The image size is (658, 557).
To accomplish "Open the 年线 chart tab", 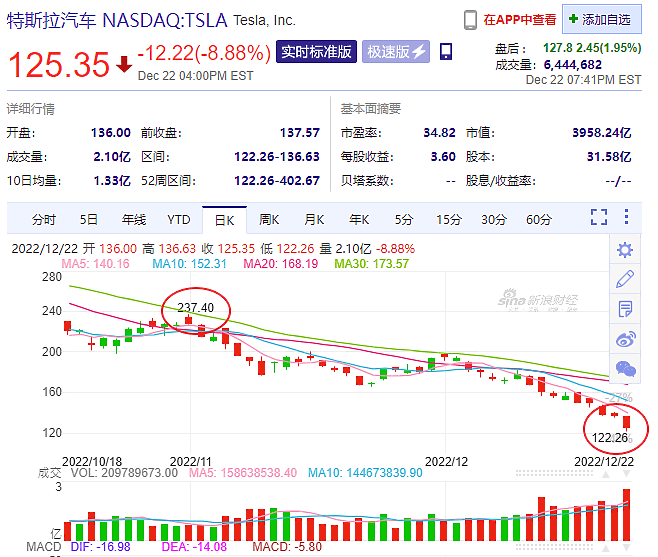I will click(x=134, y=220).
